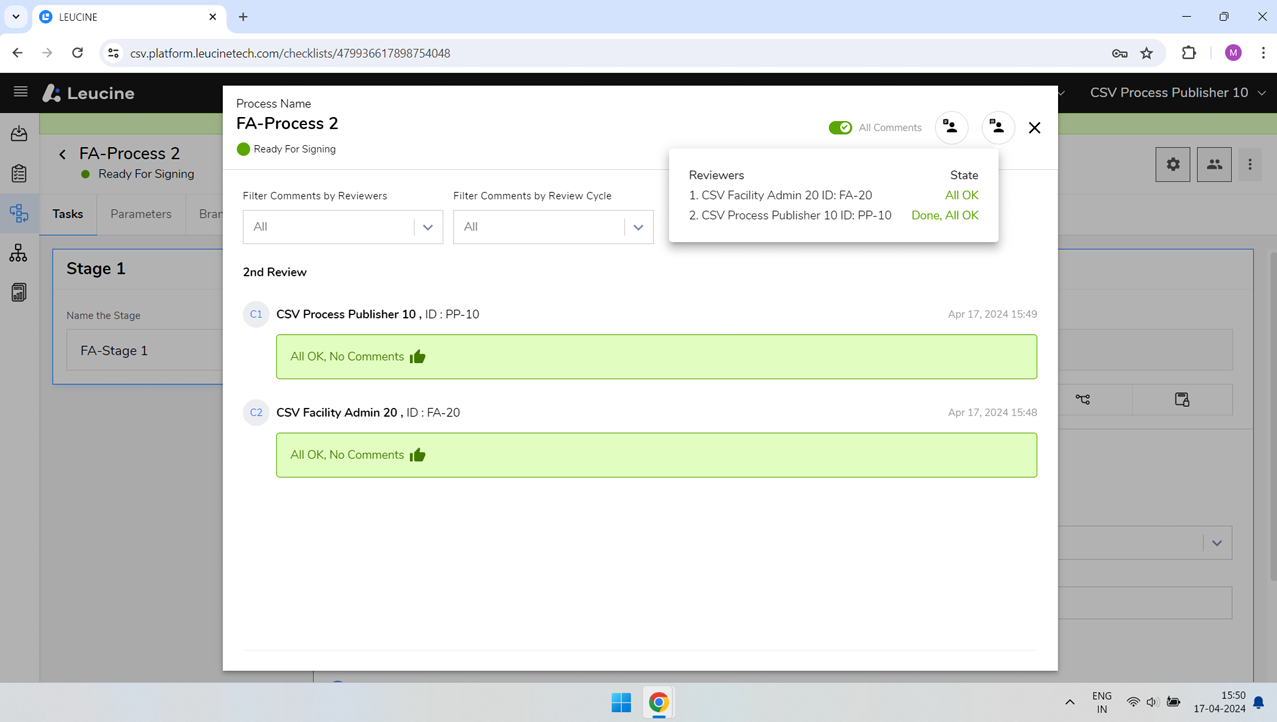Expand the dropdown chevron behind the dialog's right edge
Image resolution: width=1277 pixels, height=722 pixels.
coord(1217,543)
